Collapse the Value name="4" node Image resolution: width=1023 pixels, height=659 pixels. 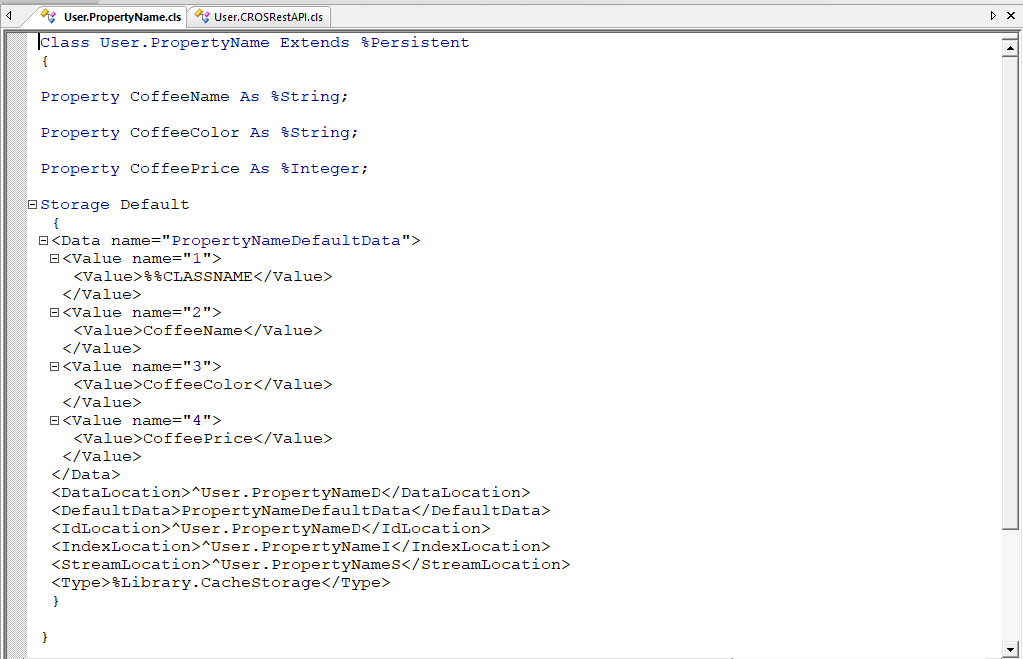(54, 420)
